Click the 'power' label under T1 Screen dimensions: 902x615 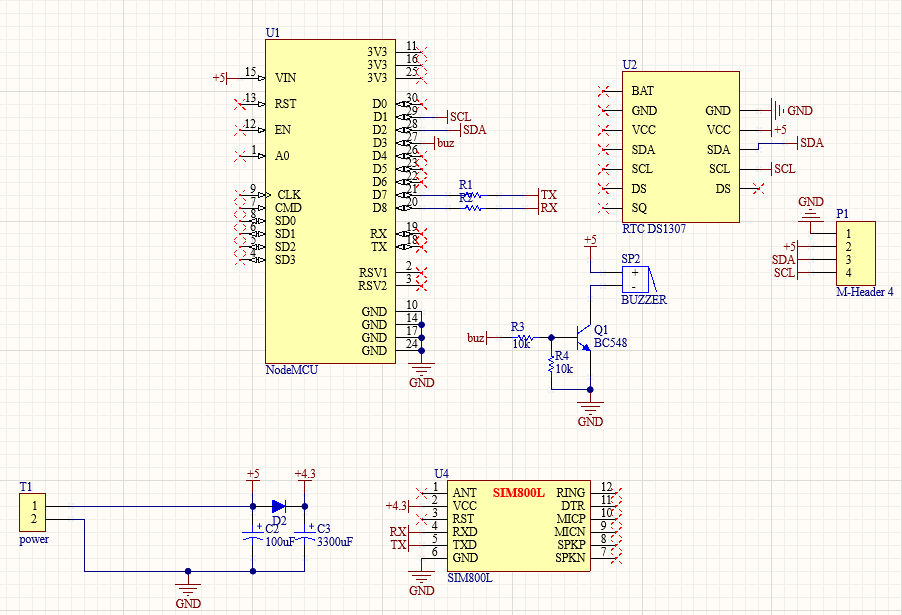[x=34, y=540]
